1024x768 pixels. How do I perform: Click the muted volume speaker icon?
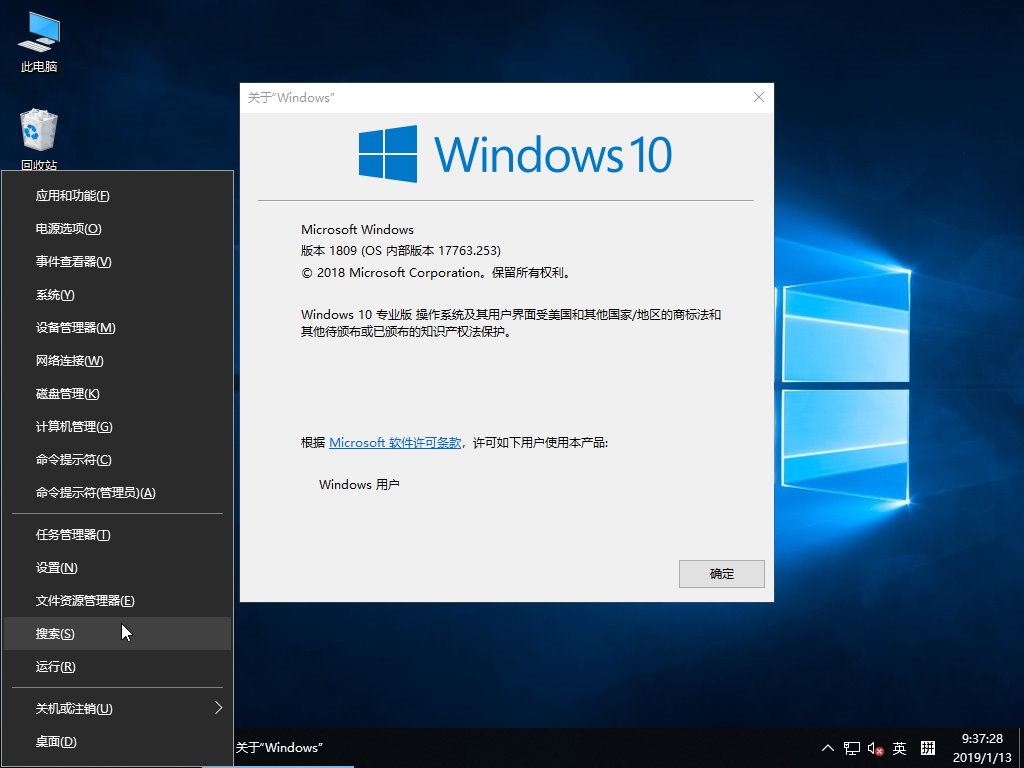click(x=875, y=748)
